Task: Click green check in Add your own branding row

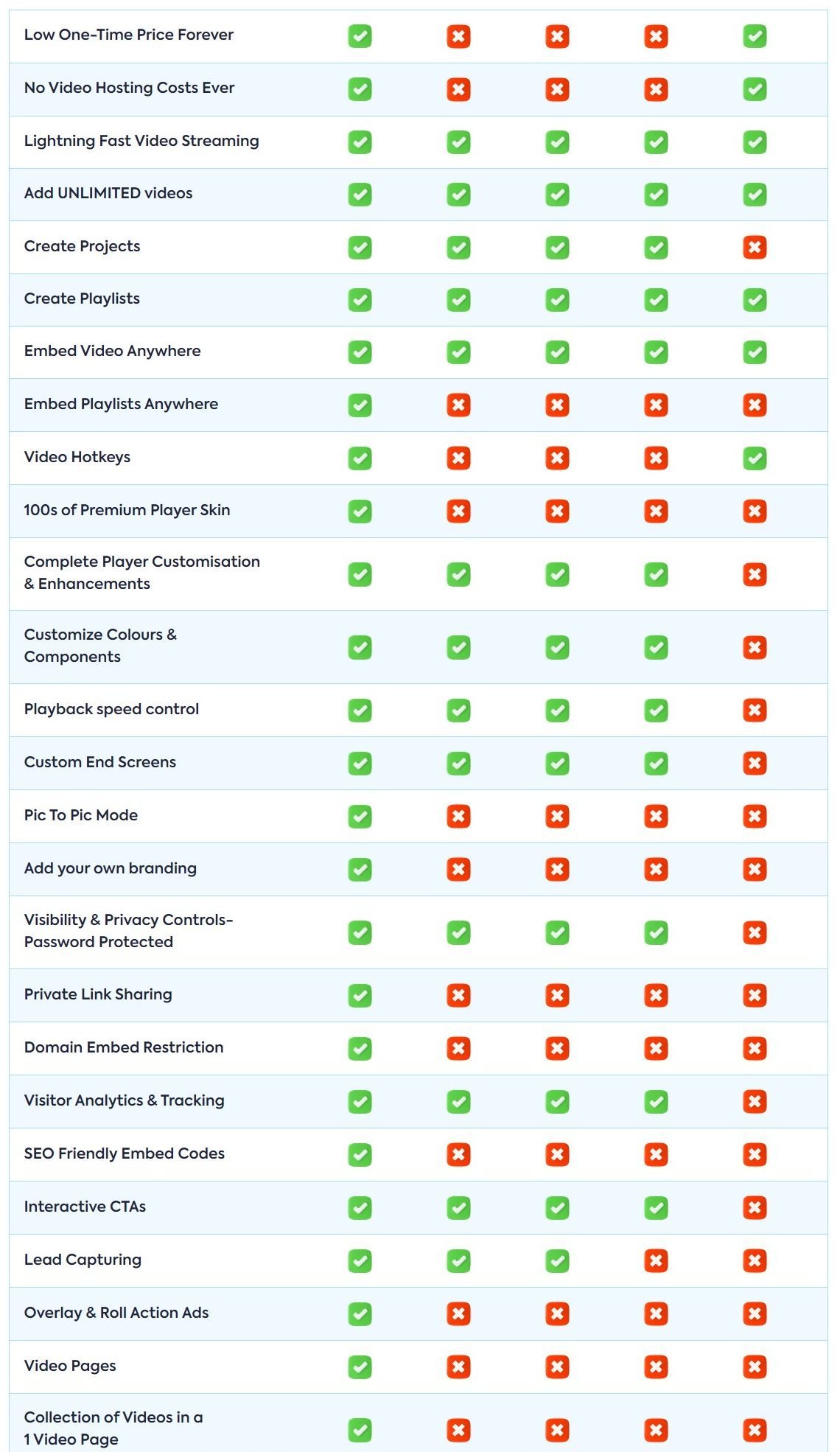Action: tap(360, 869)
